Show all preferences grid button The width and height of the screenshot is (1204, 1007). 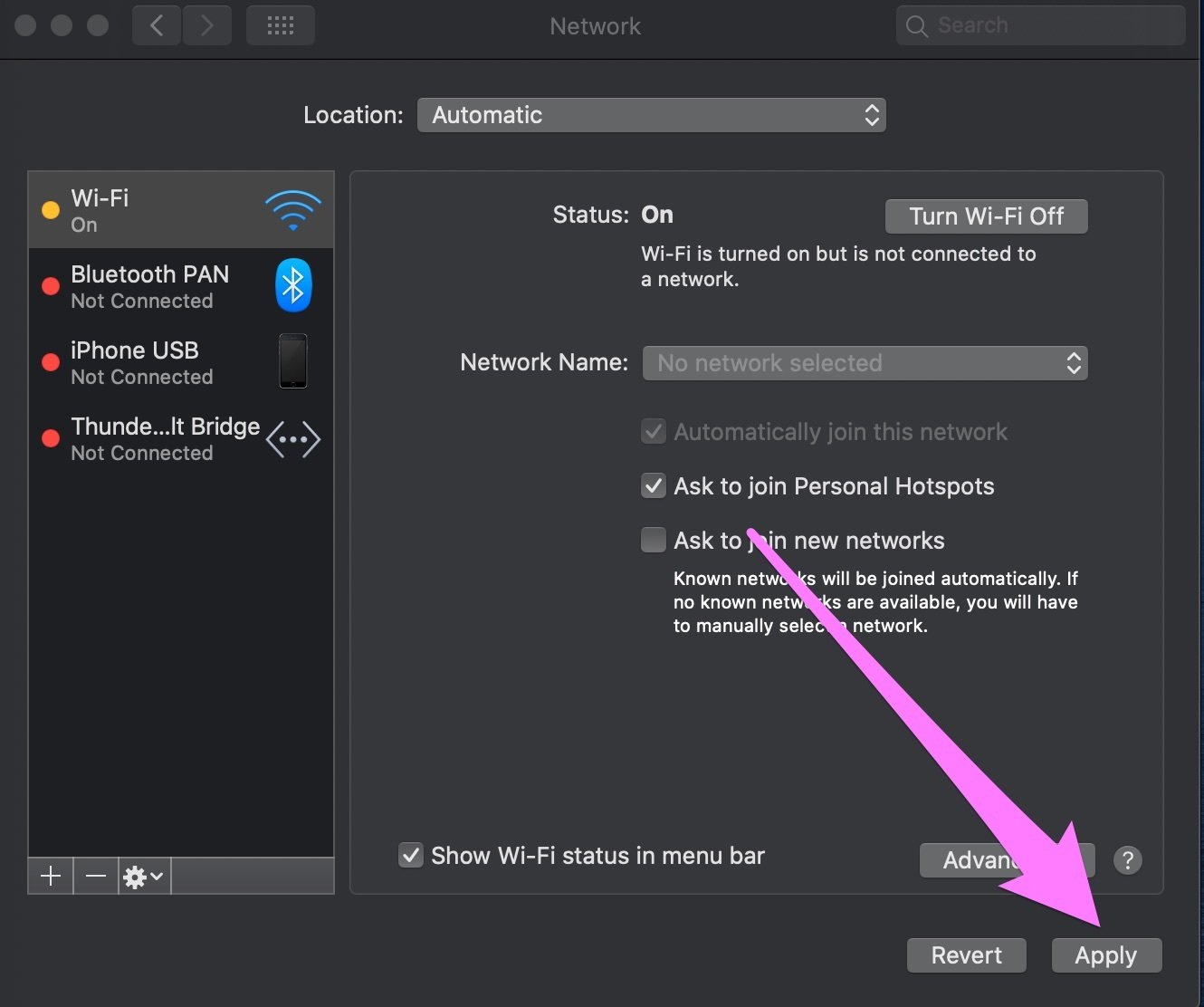tap(281, 25)
